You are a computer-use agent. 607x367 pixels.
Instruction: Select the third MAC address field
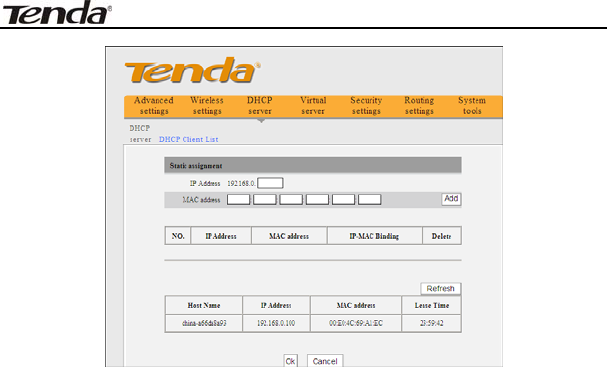pyautogui.click(x=291, y=199)
